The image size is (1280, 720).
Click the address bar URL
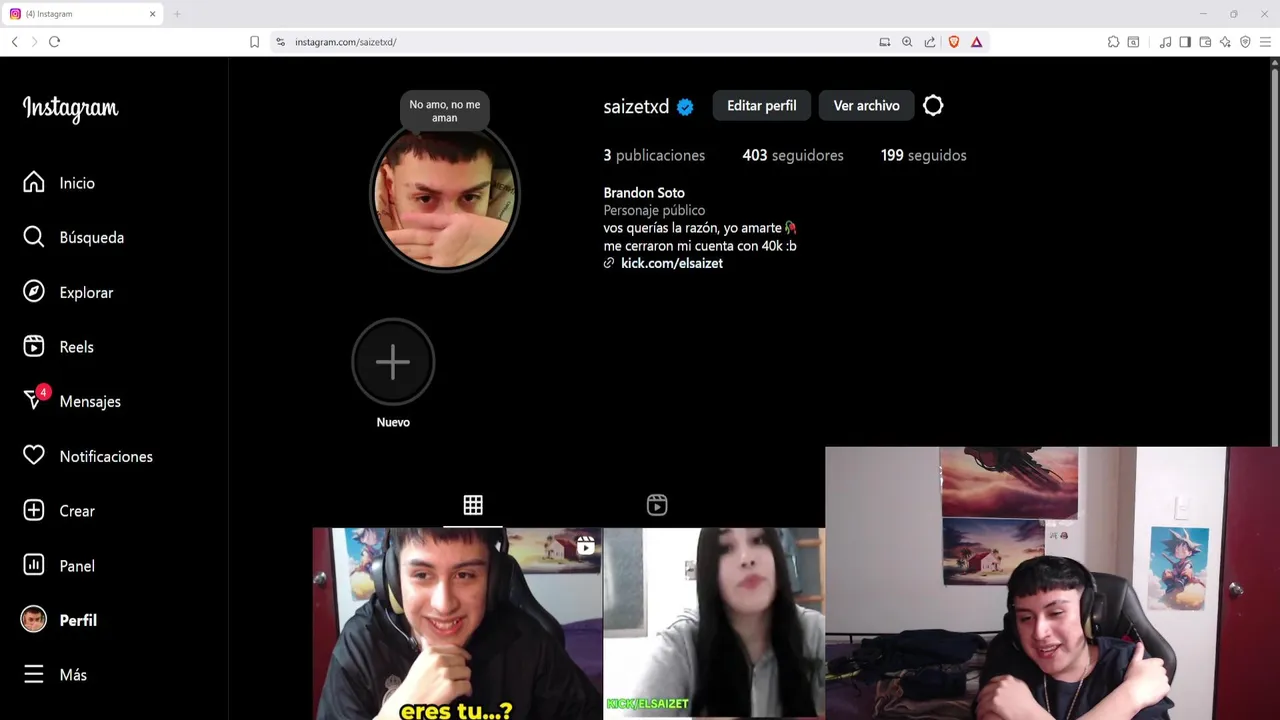pyautogui.click(x=346, y=42)
